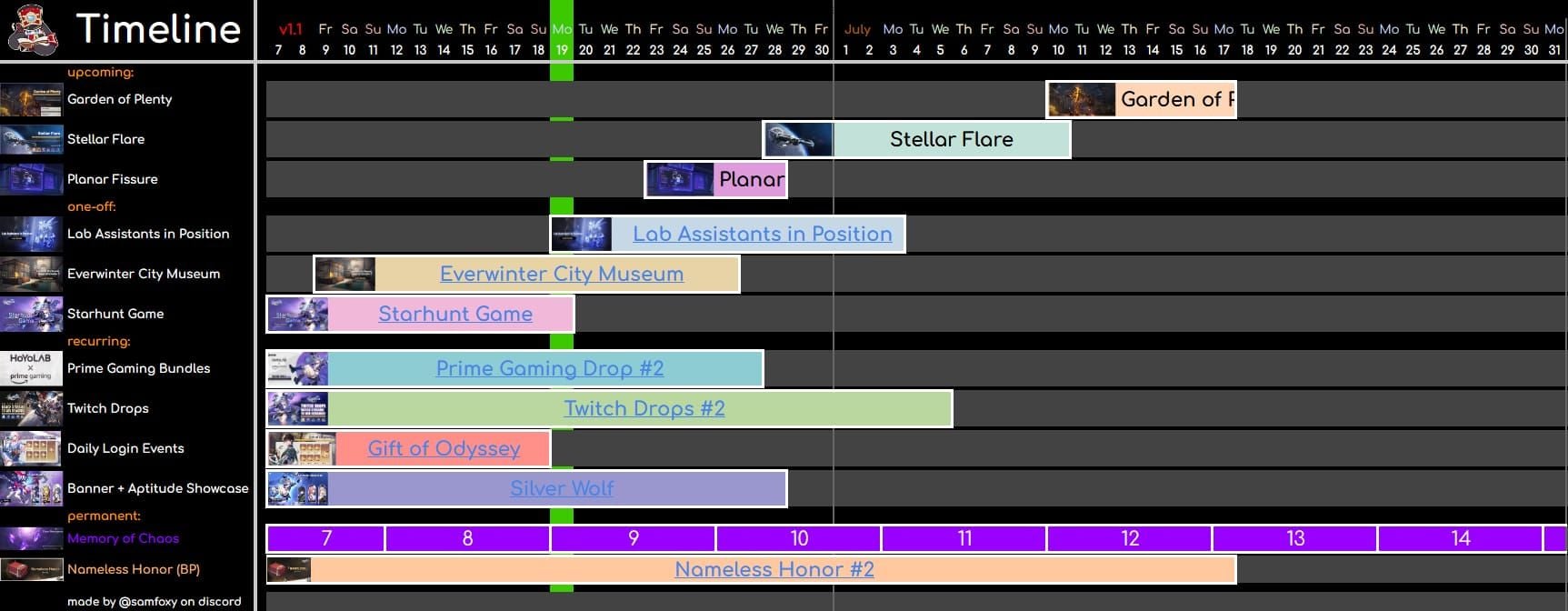Click Stellar Flare sidebar thumbnail icon
This screenshot has width=1568, height=611.
tap(32, 139)
